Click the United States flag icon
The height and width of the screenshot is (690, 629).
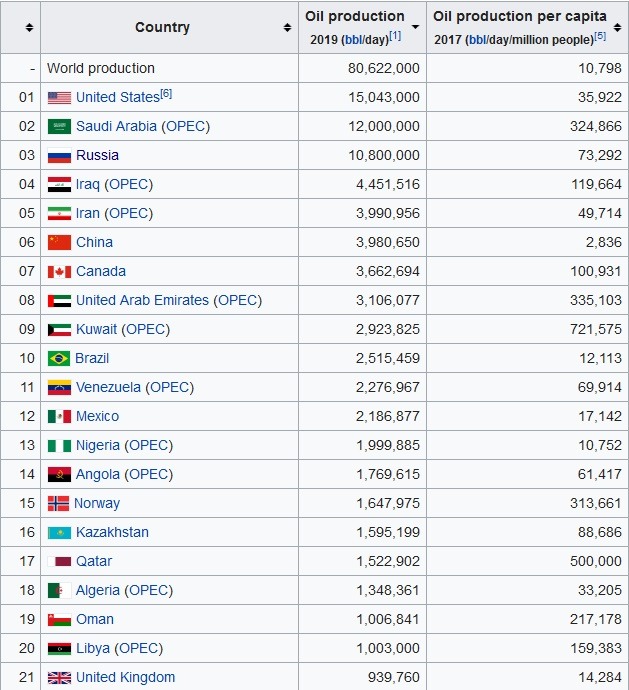pyautogui.click(x=59, y=98)
